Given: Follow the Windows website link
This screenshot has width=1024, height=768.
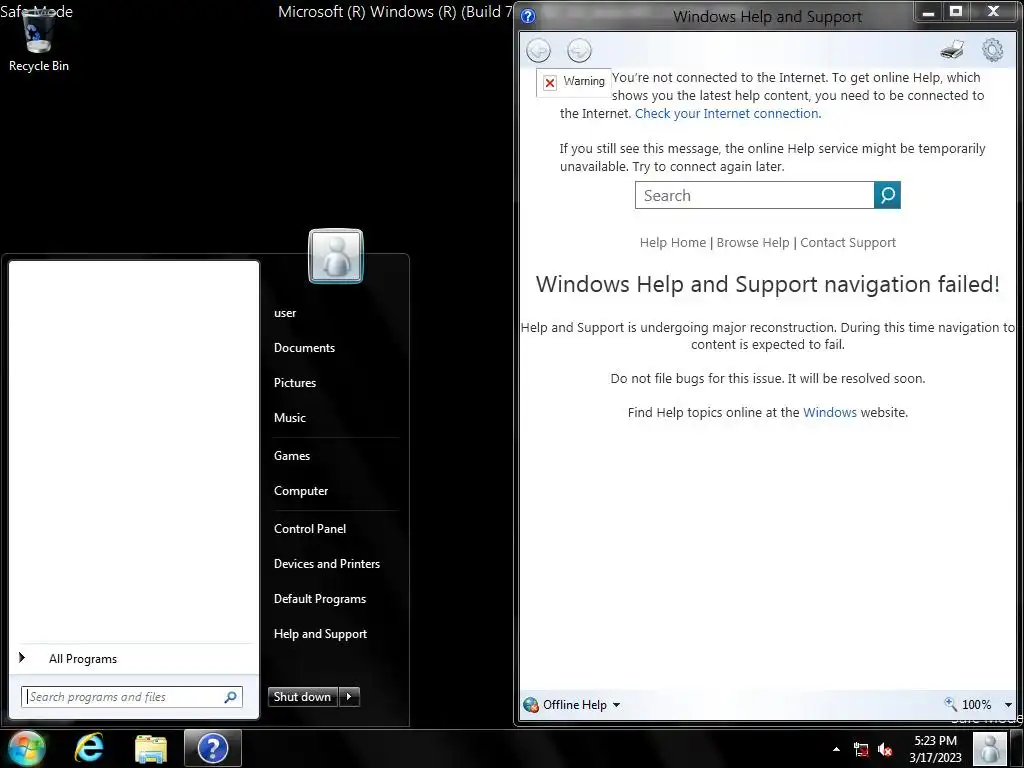Looking at the screenshot, I should (x=829, y=412).
